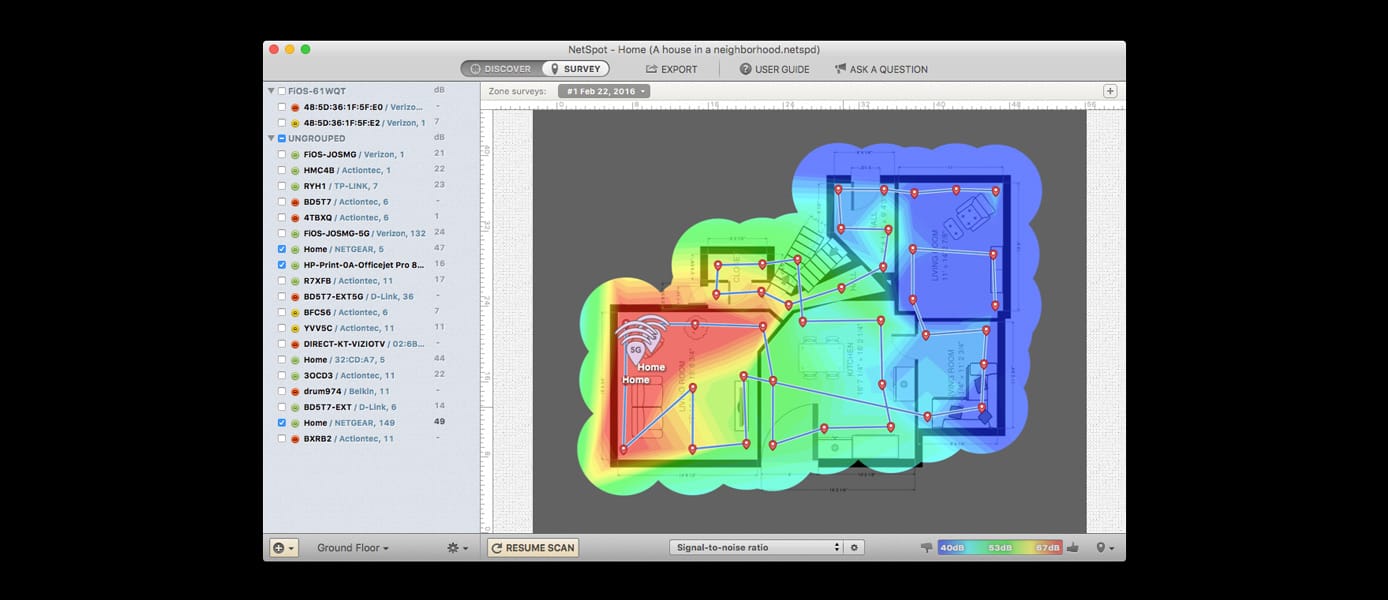The height and width of the screenshot is (600, 1388).
Task: Click the thumbs-down low signal icon
Action: (926, 547)
